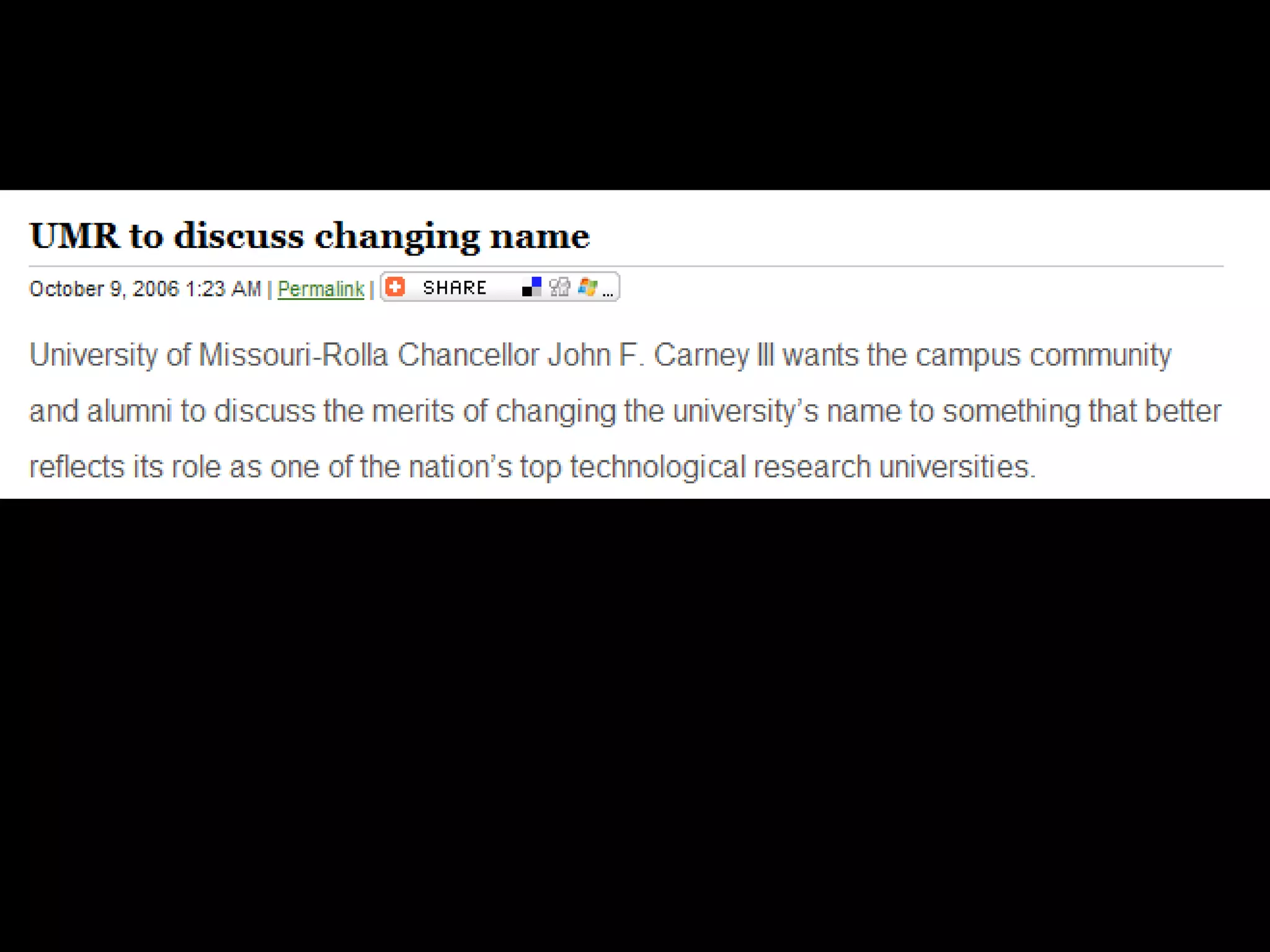Open the Permalink link
1270x952 pixels.
click(321, 289)
